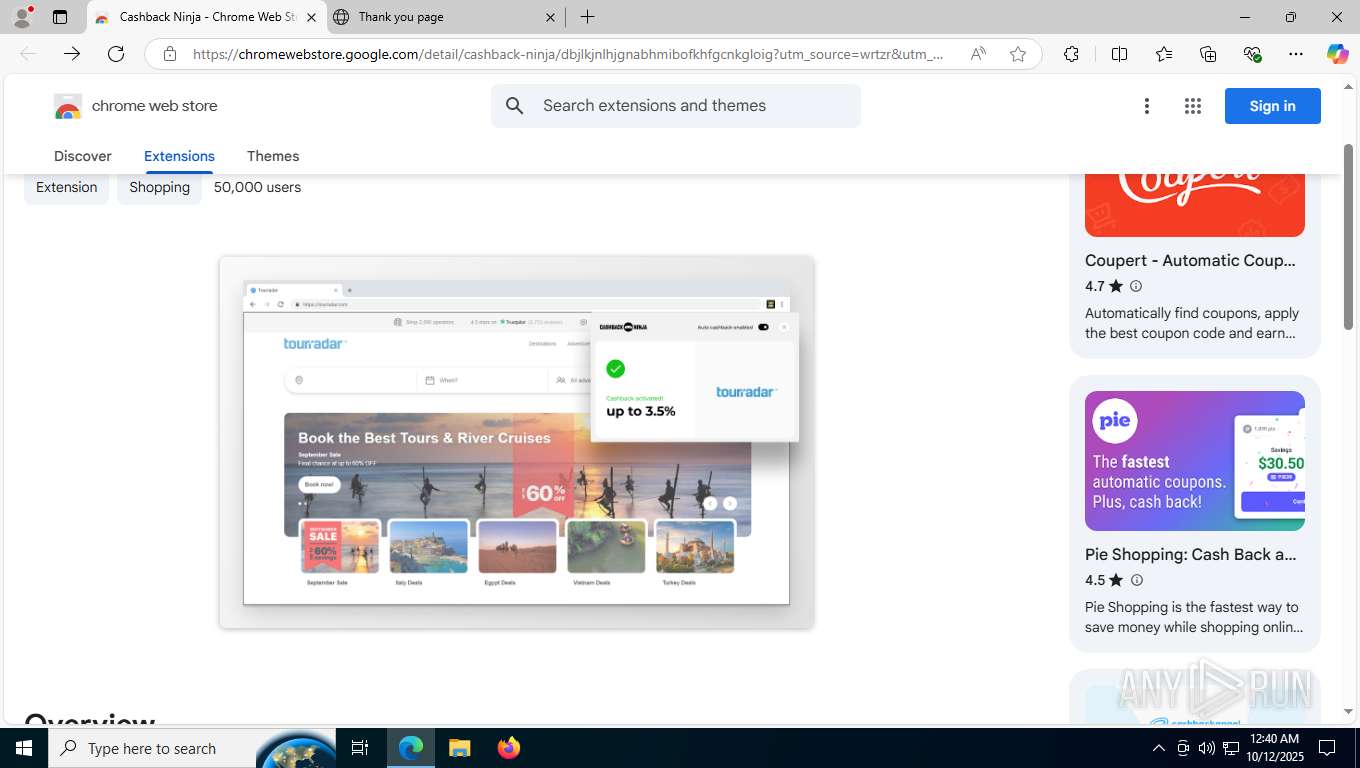Select the Extensions tab

click(x=179, y=156)
